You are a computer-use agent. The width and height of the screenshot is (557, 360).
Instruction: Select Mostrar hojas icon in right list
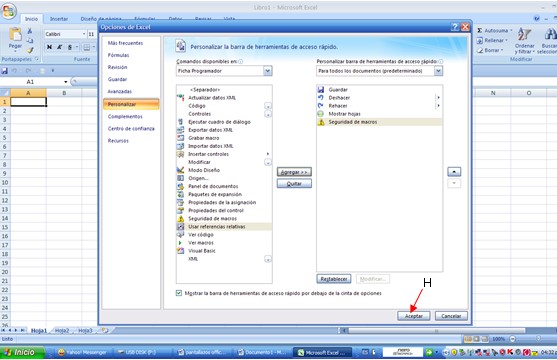coord(321,114)
